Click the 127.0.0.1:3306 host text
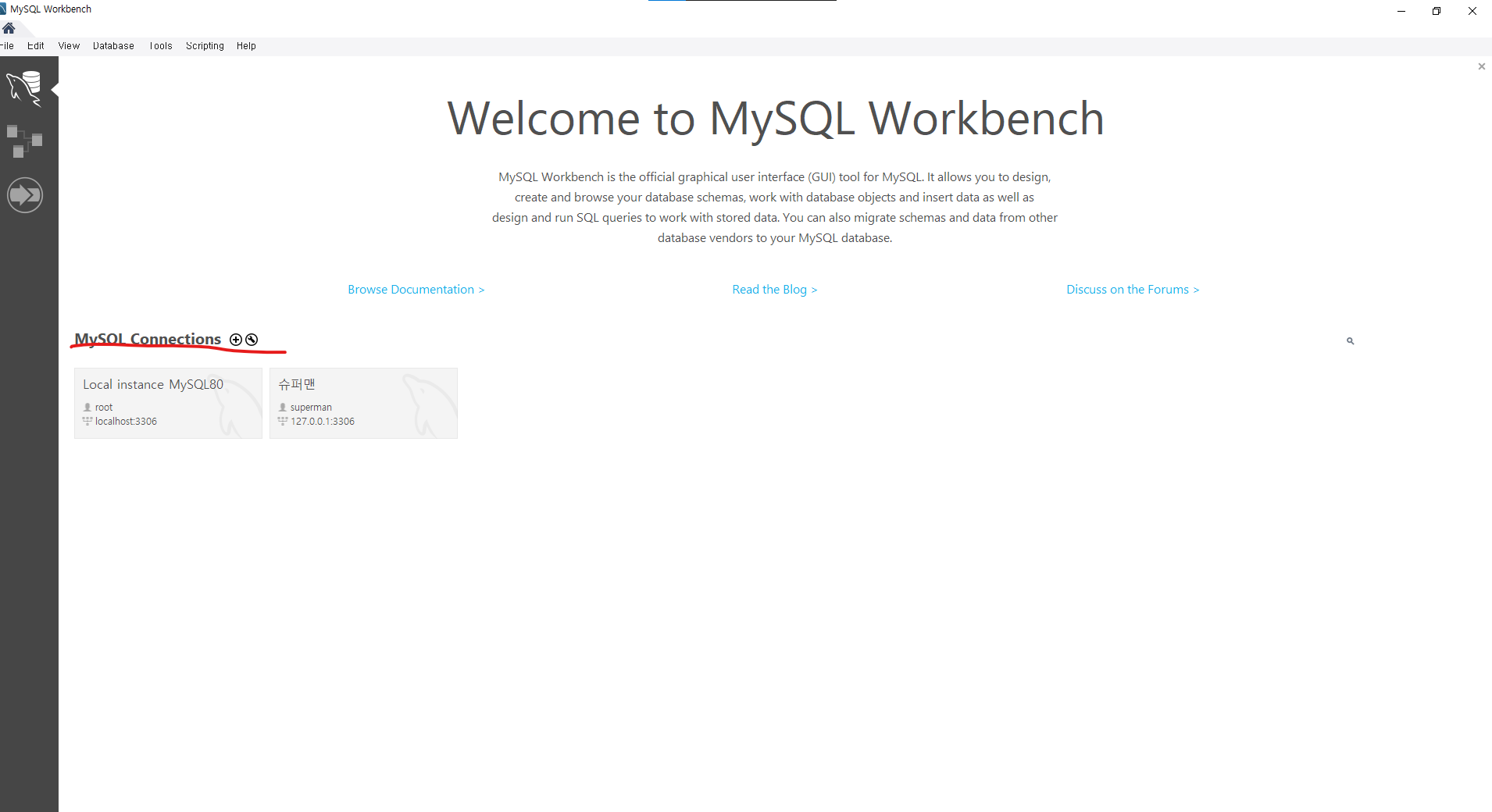The height and width of the screenshot is (812, 1492). pos(323,422)
